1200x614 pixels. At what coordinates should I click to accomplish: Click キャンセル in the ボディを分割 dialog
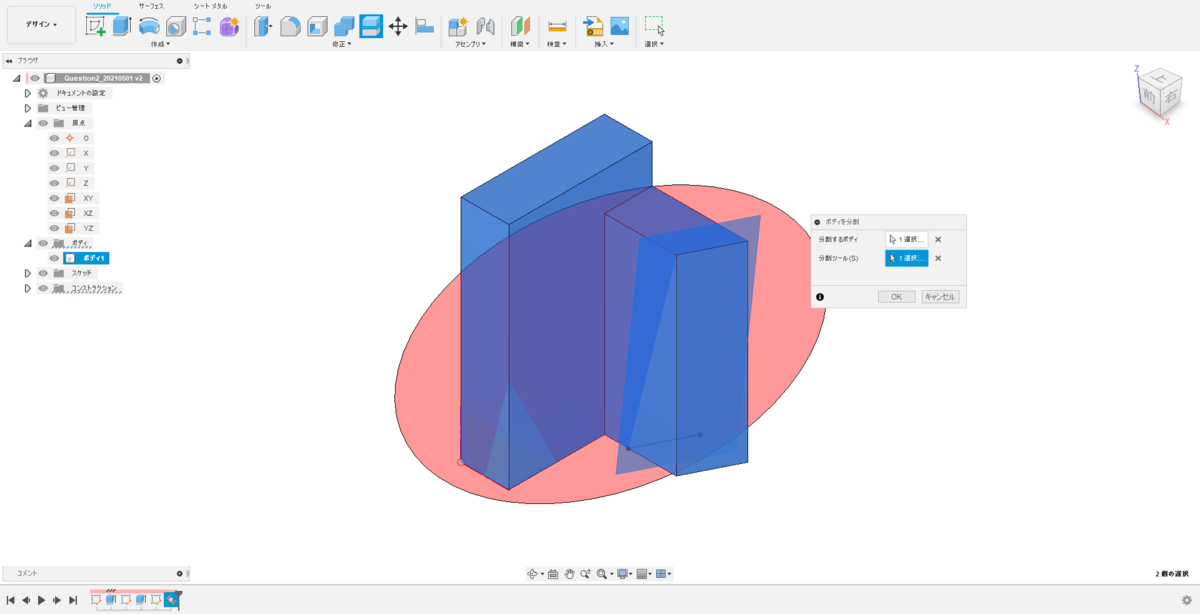(x=939, y=297)
